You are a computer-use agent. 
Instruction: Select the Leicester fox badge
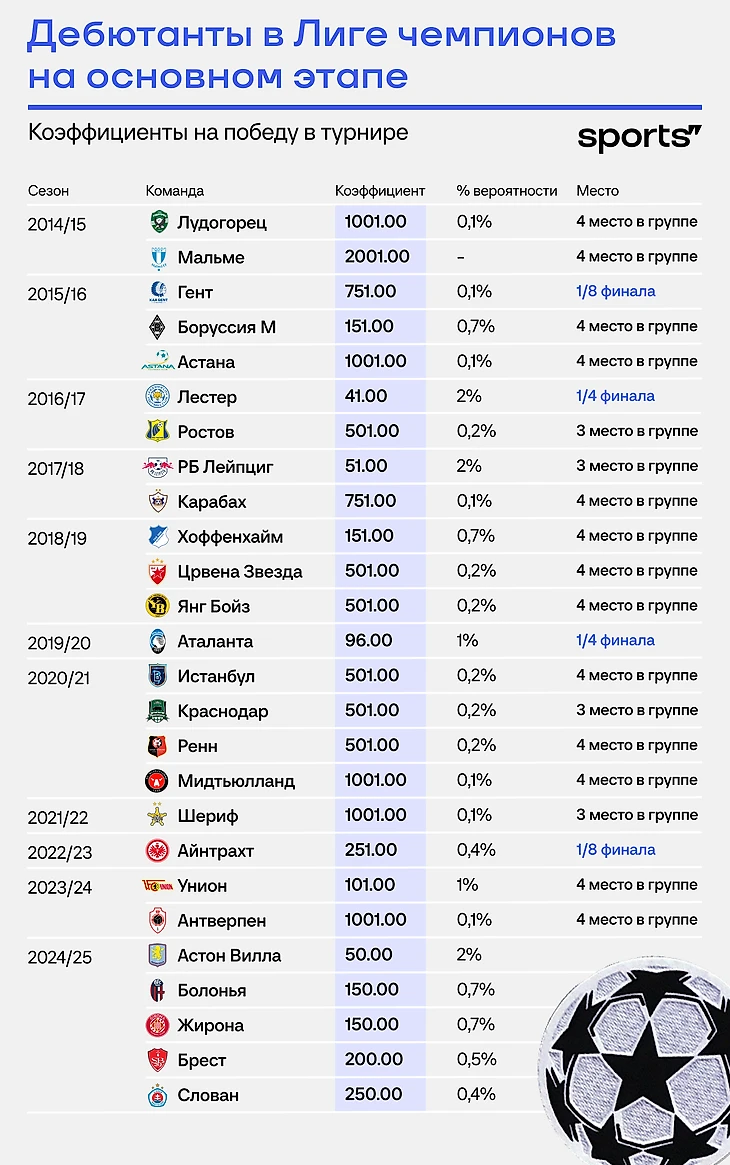pyautogui.click(x=157, y=396)
